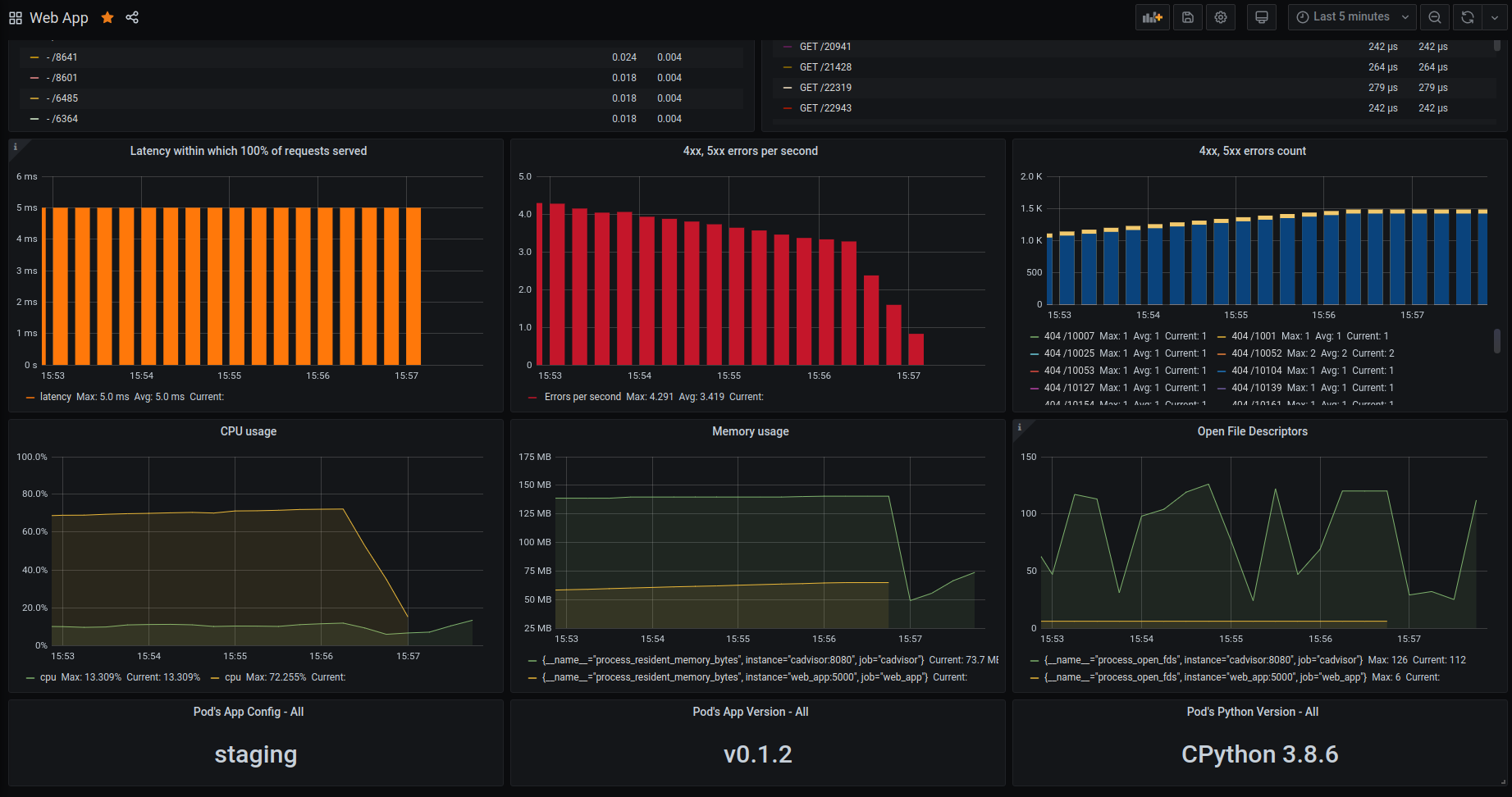The width and height of the screenshot is (1512, 797).
Task: Open 4xx, 5xx errors per second panel menu
Action: click(751, 151)
